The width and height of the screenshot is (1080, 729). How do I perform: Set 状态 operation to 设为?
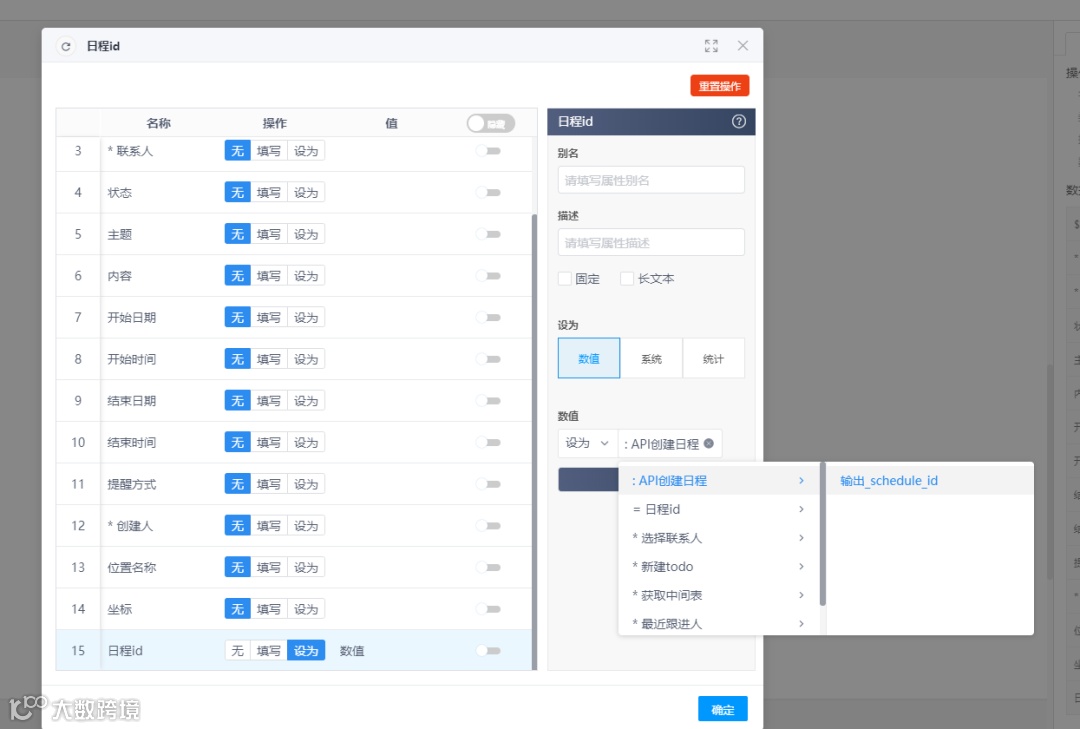pos(306,192)
